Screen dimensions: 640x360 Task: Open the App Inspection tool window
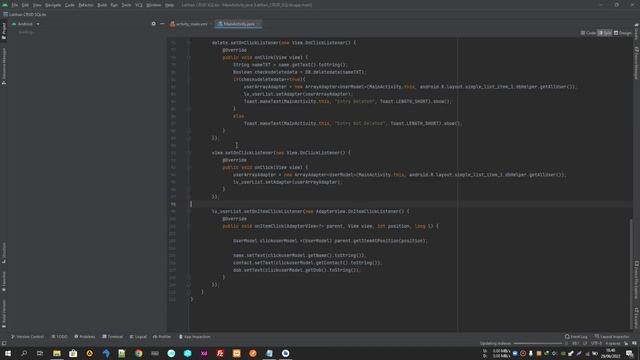(195, 337)
